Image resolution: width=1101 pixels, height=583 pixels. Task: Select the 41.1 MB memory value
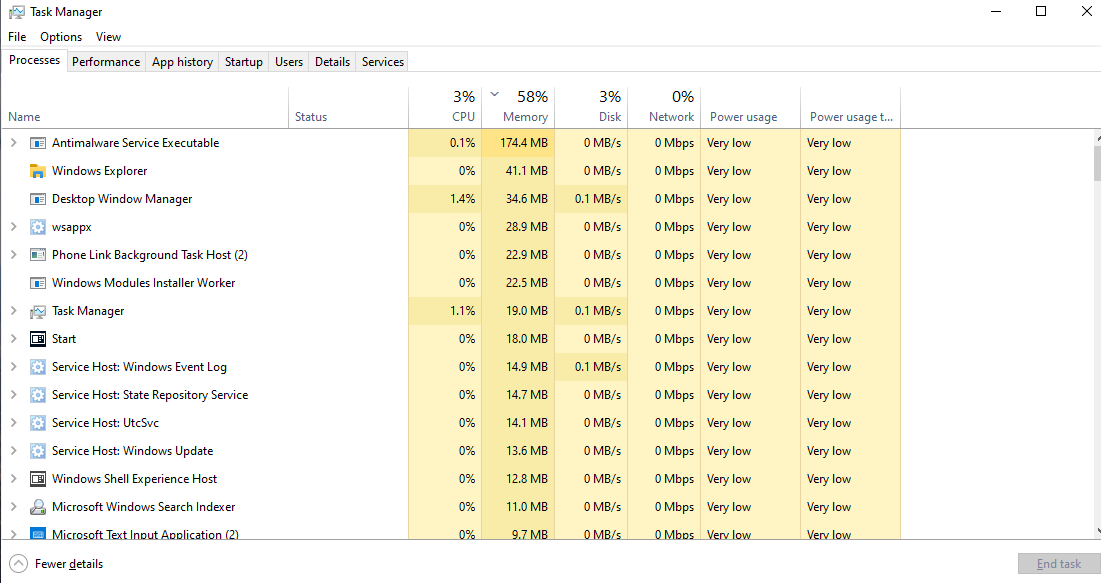pyautogui.click(x=527, y=171)
